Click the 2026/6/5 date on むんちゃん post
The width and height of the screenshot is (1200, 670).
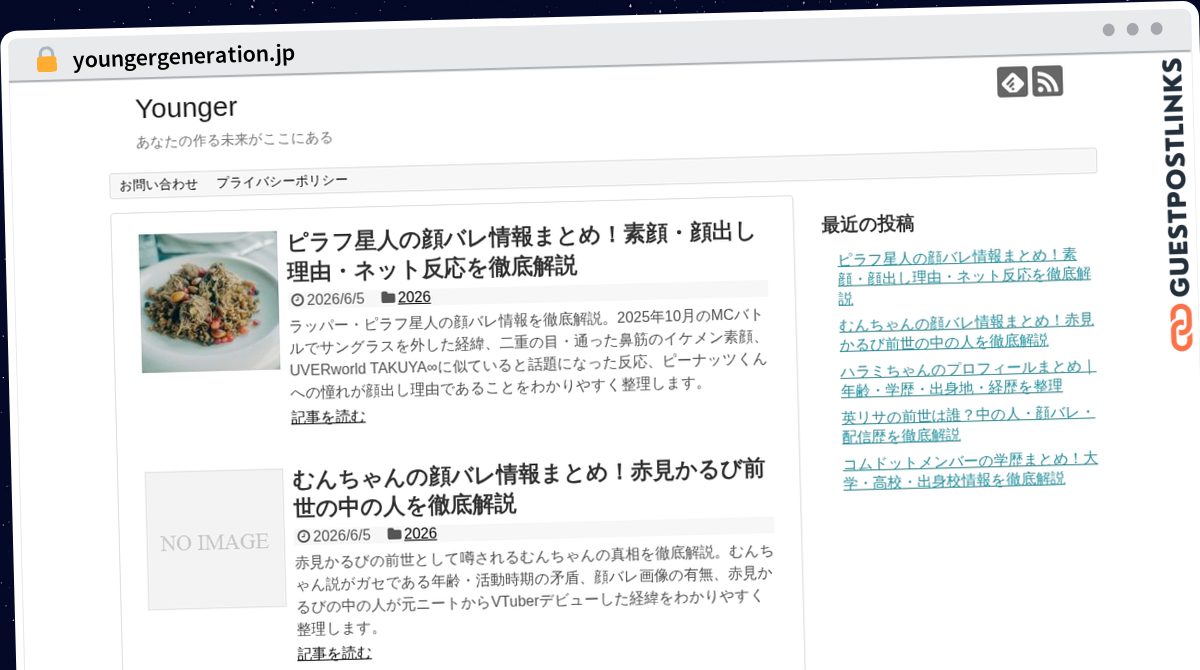click(342, 535)
